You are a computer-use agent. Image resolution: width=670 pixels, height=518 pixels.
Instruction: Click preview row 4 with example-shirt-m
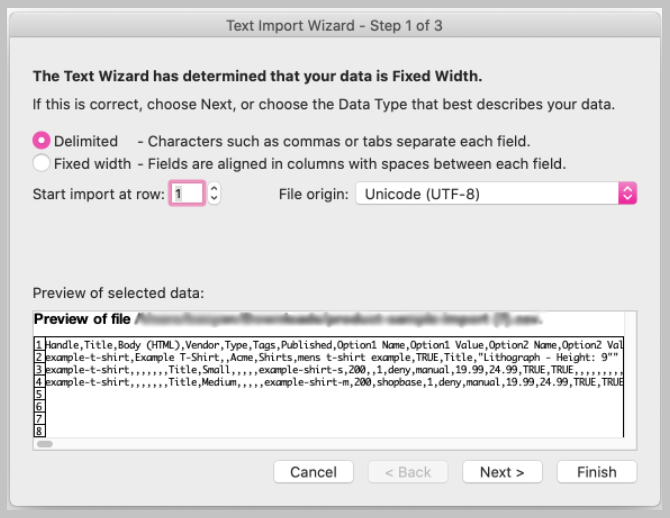coord(329,382)
